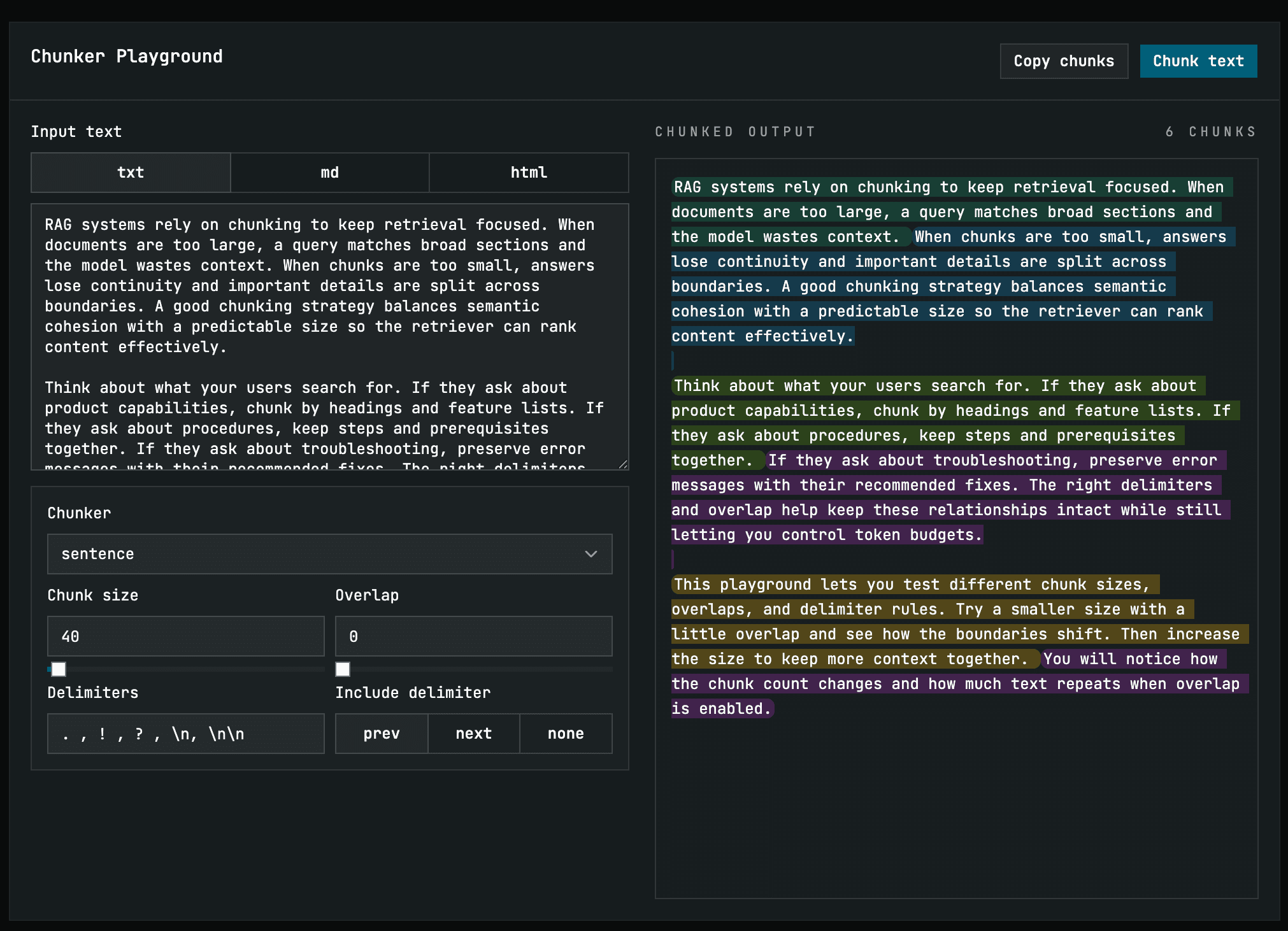The image size is (1288, 931).
Task: Click the Chunk text button
Action: (x=1198, y=60)
